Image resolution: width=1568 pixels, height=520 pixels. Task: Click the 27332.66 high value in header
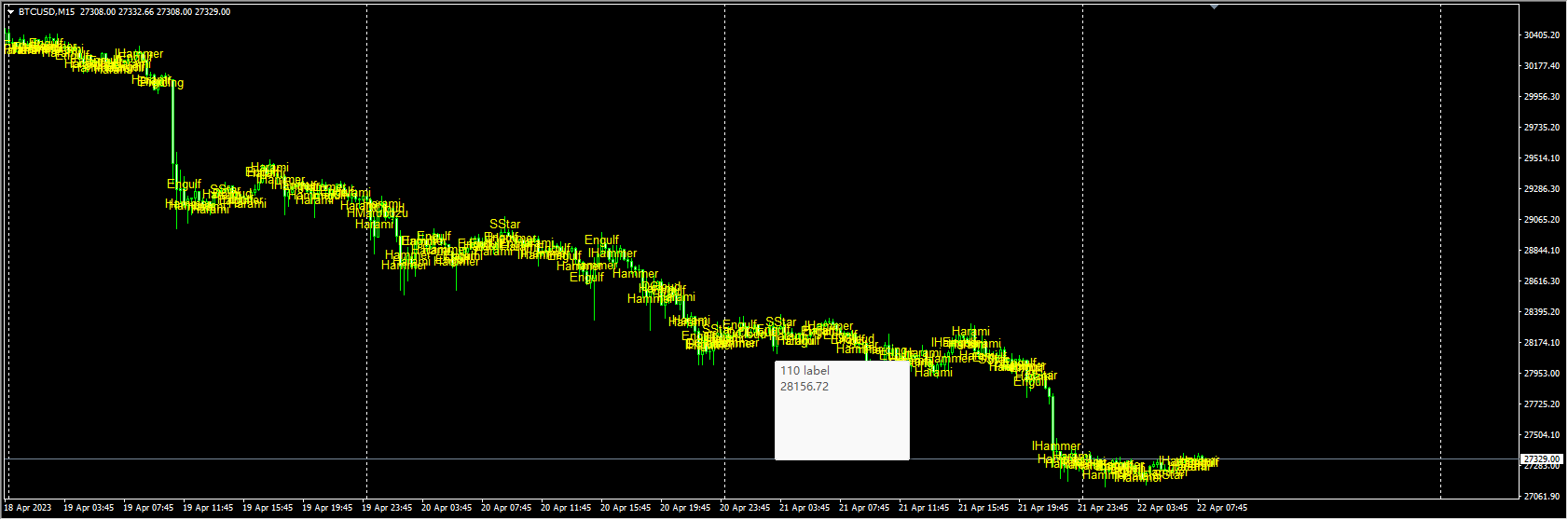pos(135,12)
